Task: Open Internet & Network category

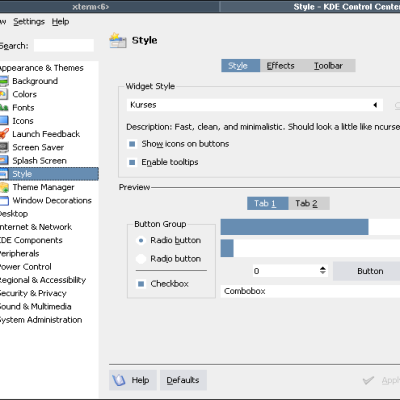Action: tap(36, 227)
